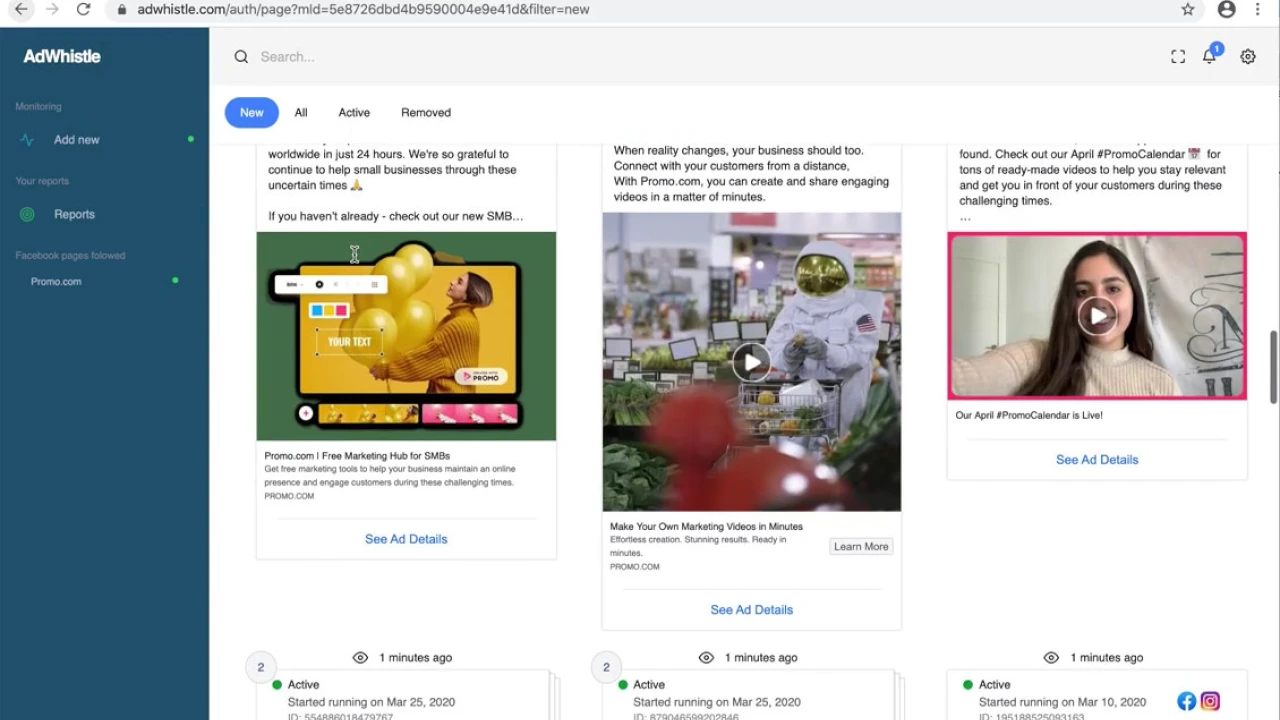Click the eye icon above middle bottom card

706,657
